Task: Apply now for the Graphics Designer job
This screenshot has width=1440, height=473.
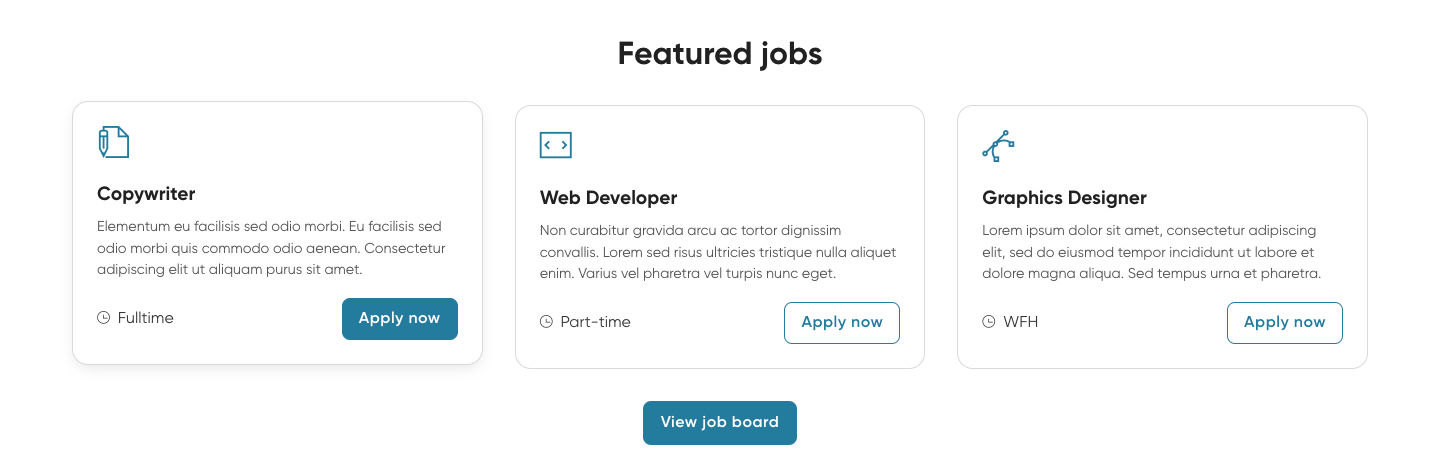Action: tap(1284, 322)
